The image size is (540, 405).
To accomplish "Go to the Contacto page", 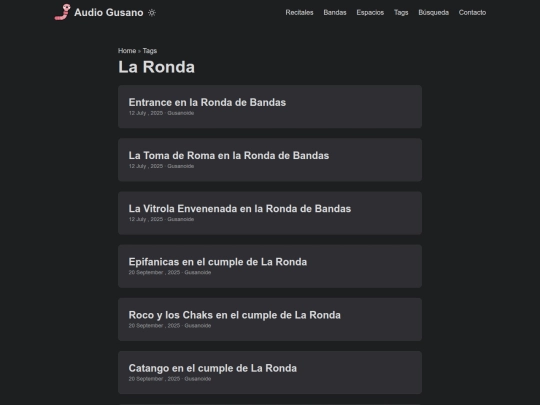I will click(472, 12).
